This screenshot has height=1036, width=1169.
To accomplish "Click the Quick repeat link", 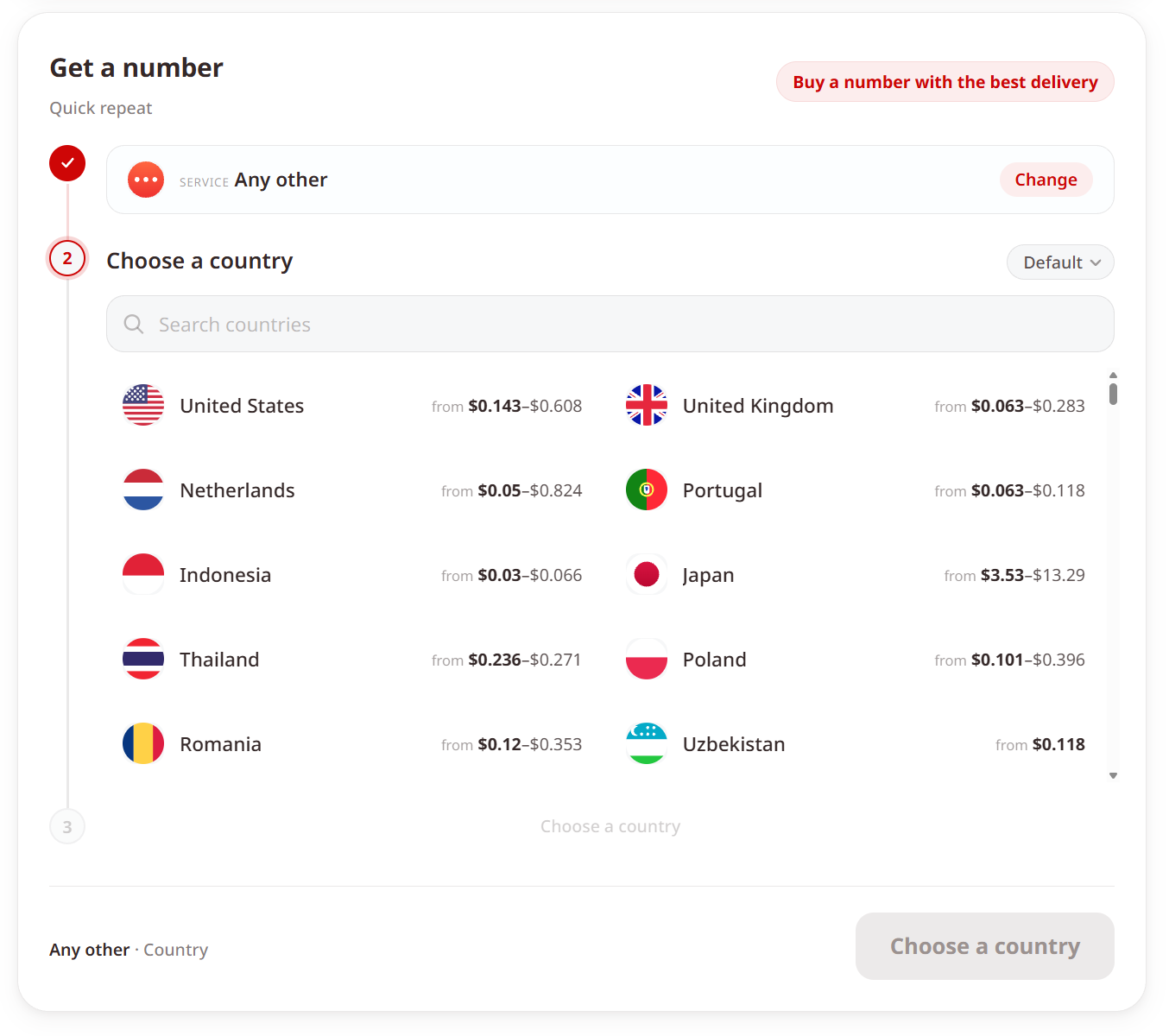I will click(100, 108).
